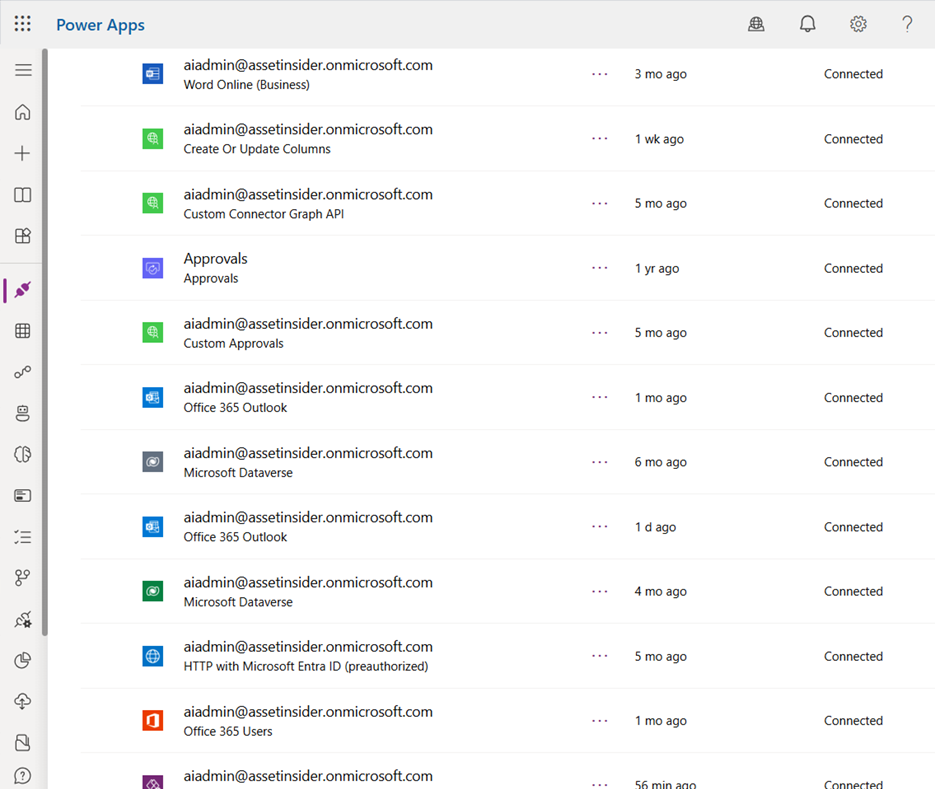Click the plus Create icon in the sidebar
Viewport: 935px width, 789px height.
[x=23, y=153]
